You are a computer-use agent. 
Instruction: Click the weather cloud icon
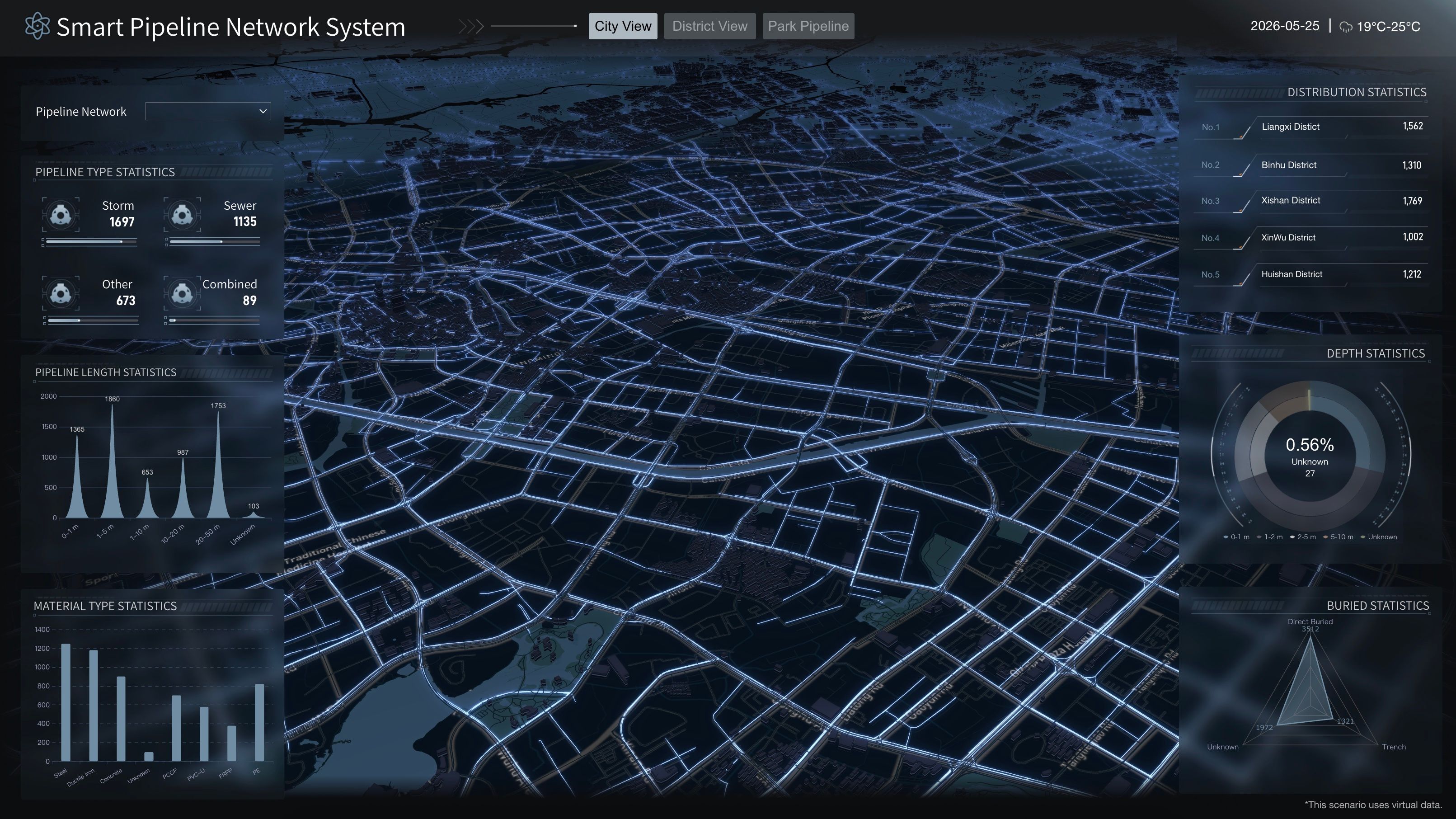coord(1346,27)
